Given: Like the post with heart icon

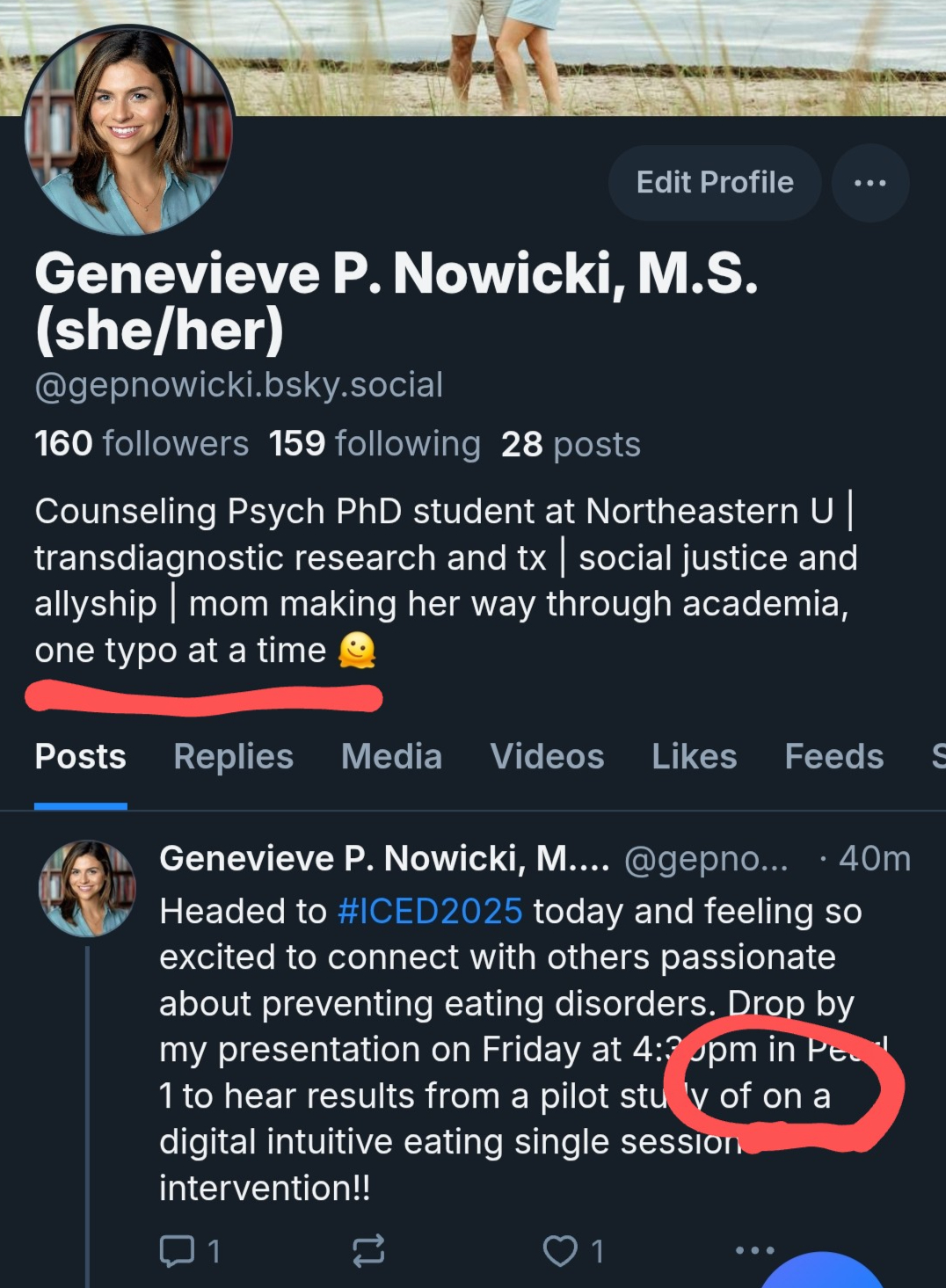Looking at the screenshot, I should pos(560,1250).
